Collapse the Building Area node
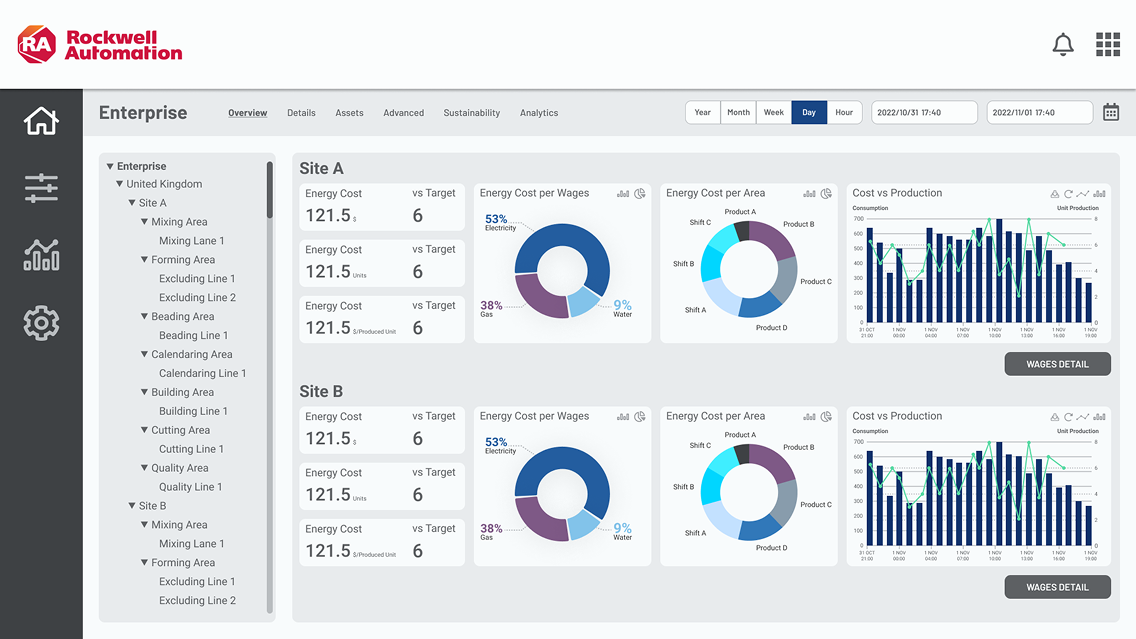The width and height of the screenshot is (1136, 639). point(144,392)
